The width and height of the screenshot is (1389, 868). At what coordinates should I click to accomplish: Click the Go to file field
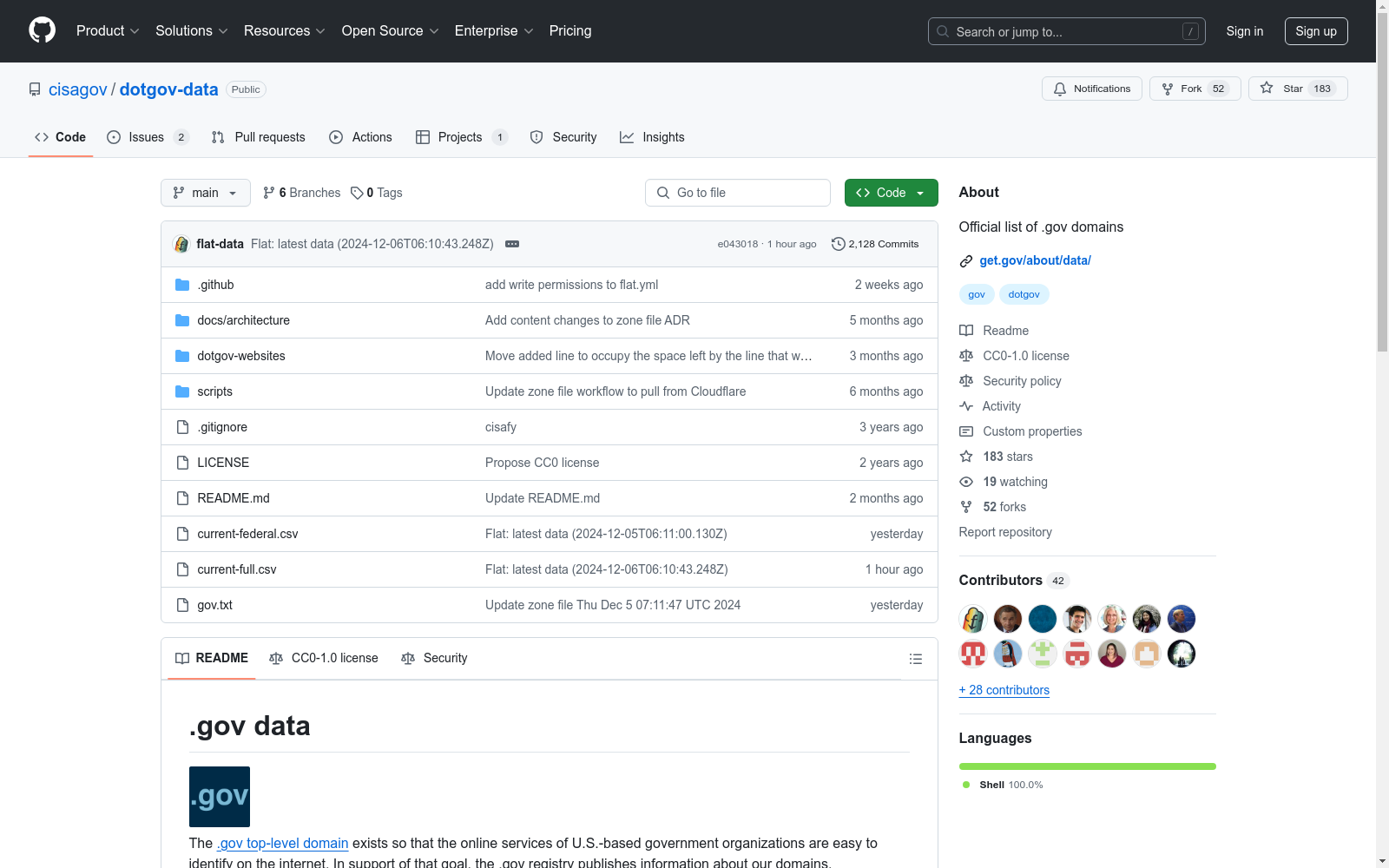click(738, 193)
